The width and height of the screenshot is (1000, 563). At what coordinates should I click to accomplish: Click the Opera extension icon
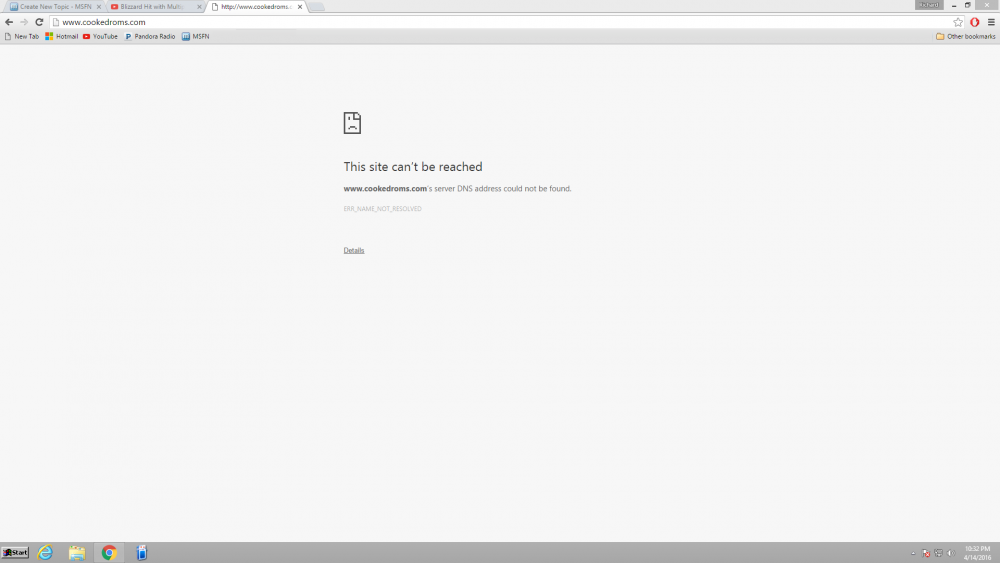click(975, 22)
